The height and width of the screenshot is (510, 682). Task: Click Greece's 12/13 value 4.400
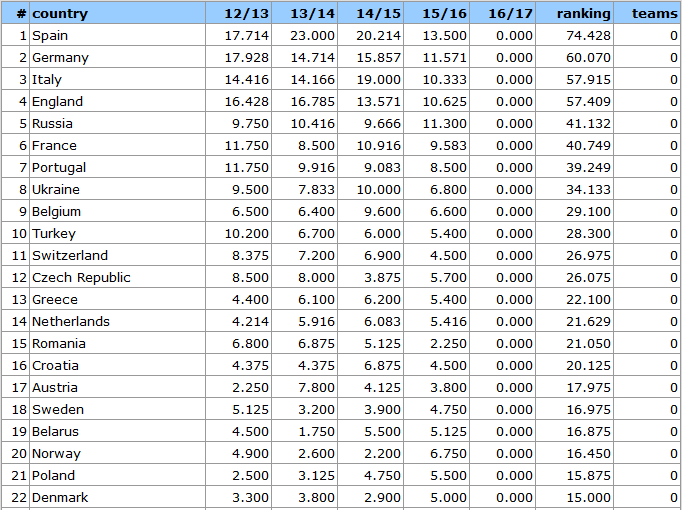250,299
